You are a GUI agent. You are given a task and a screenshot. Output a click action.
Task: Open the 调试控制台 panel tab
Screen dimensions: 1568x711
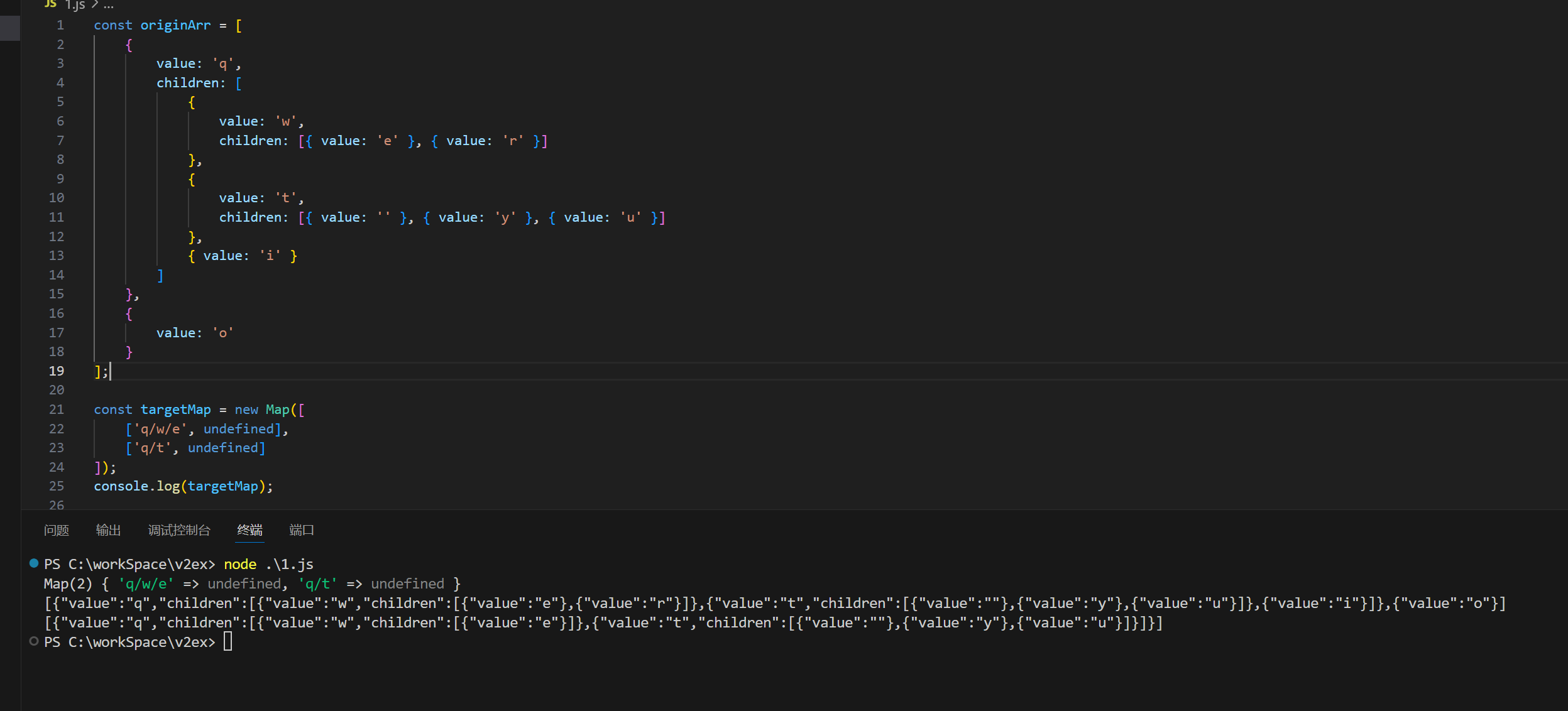tap(179, 530)
